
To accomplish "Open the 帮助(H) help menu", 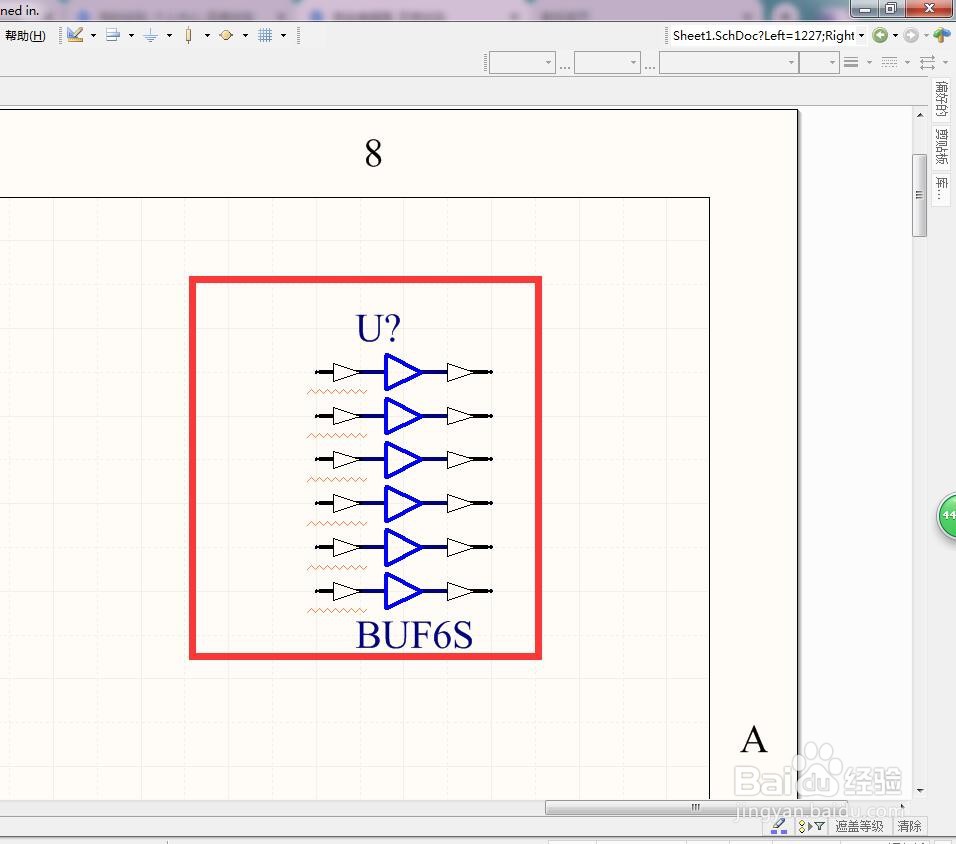I will [x=25, y=35].
